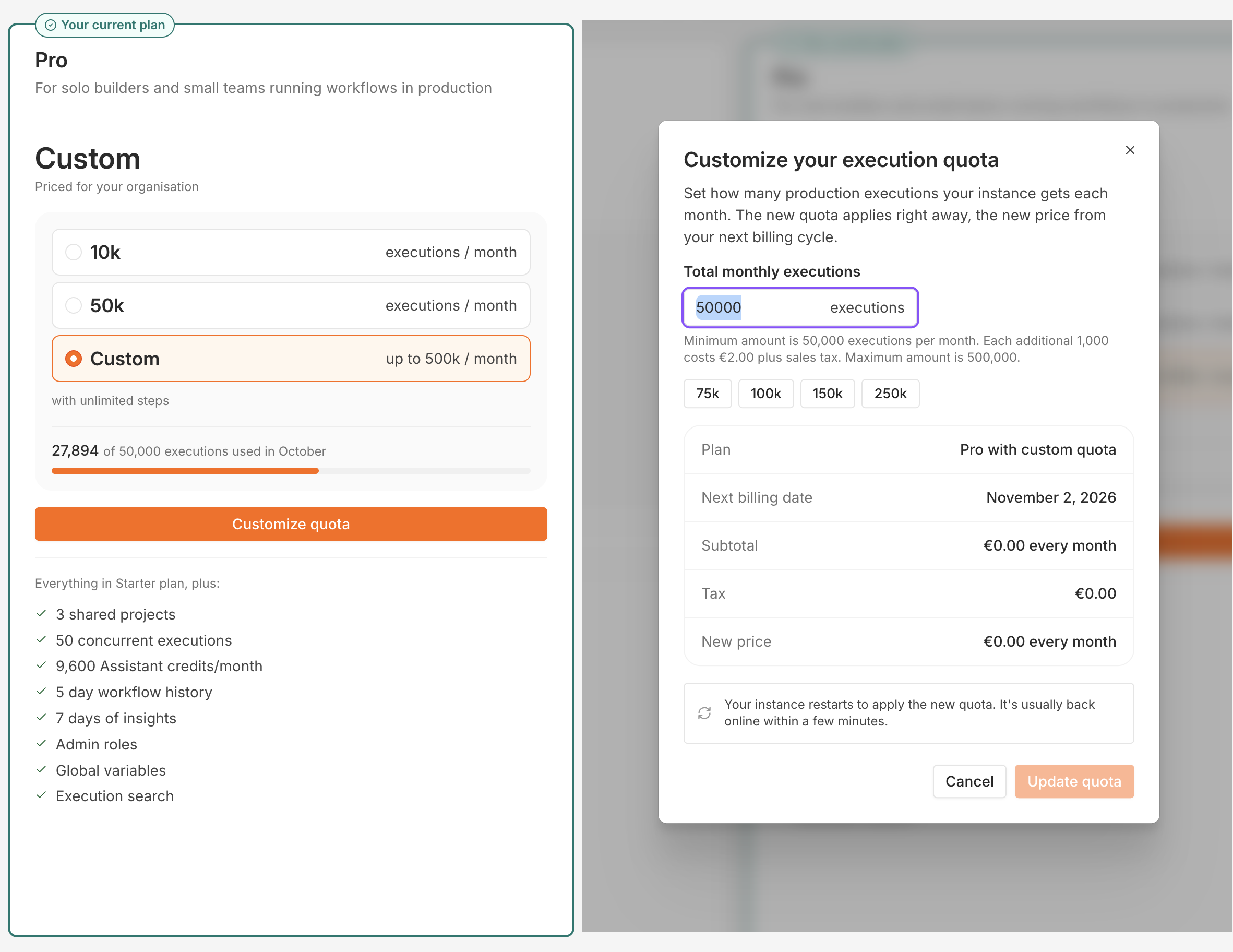Viewport: 1233px width, 952px height.
Task: Click the 'Priced for your organisation' subtitle
Action: coord(117,187)
